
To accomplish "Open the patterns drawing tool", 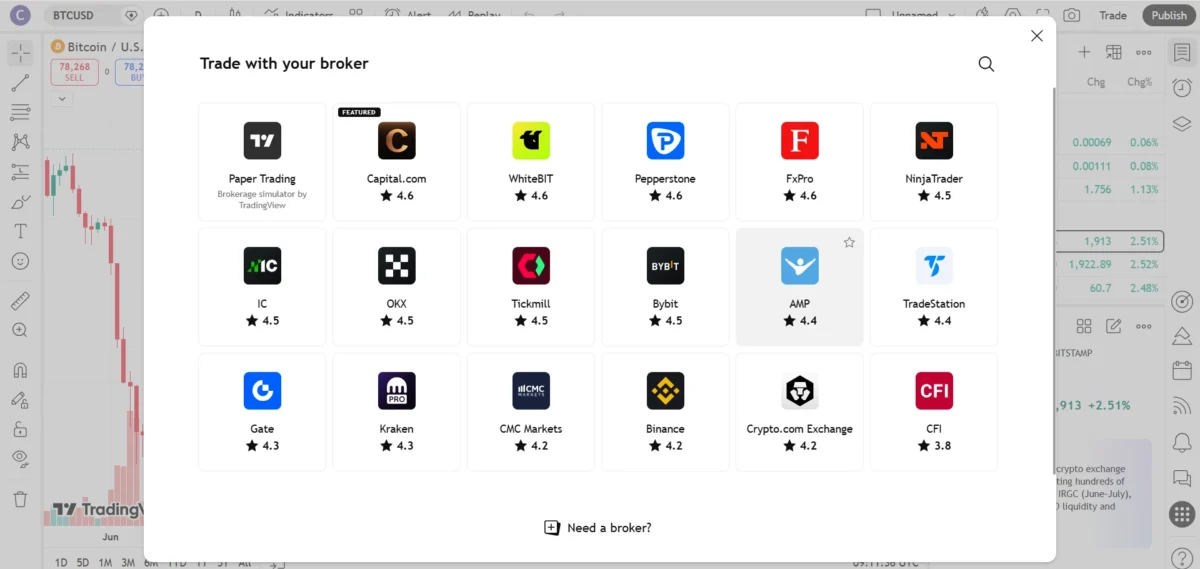I will click(x=20, y=142).
